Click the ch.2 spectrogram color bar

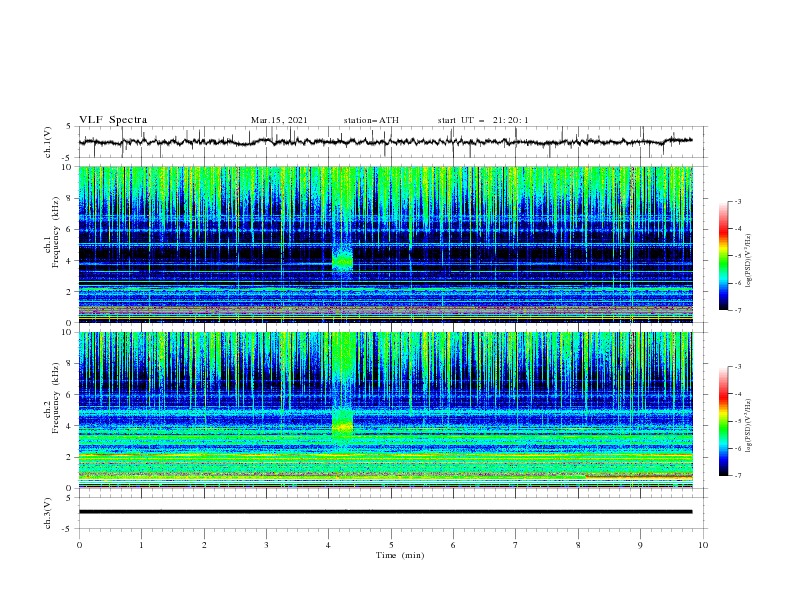(723, 421)
